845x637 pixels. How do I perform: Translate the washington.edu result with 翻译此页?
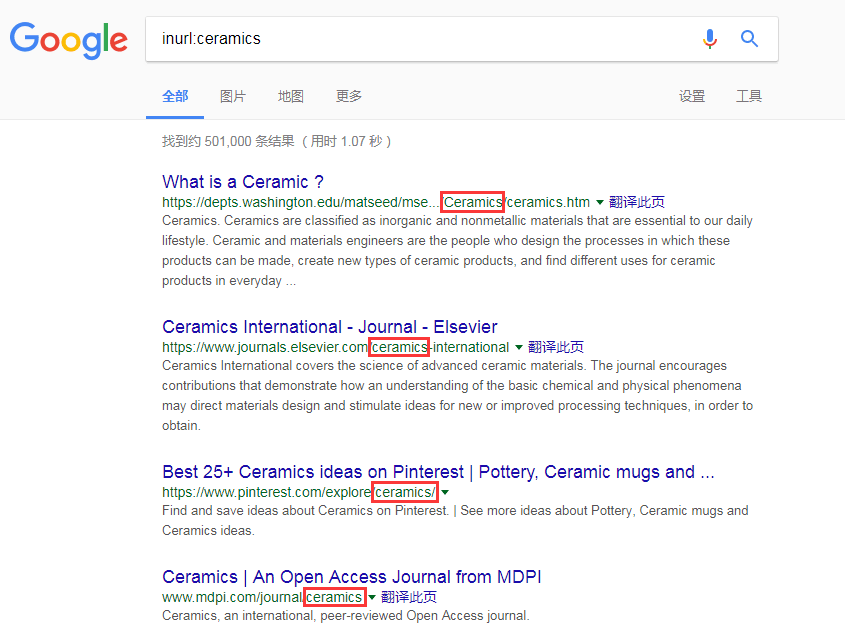coord(636,202)
